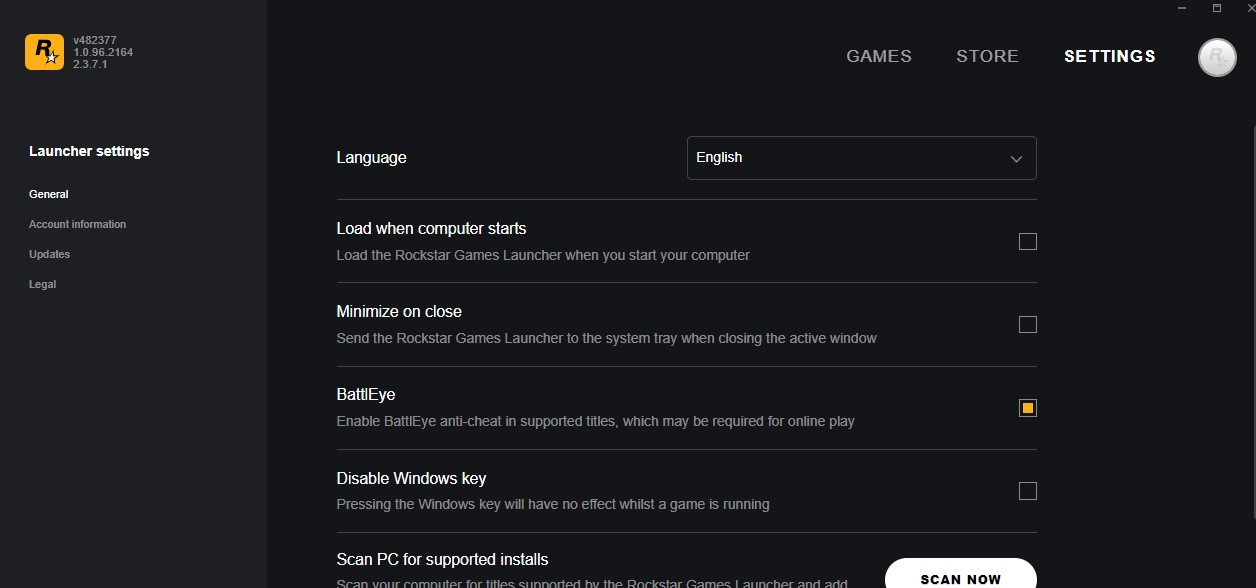Open the user profile avatar

(x=1217, y=58)
